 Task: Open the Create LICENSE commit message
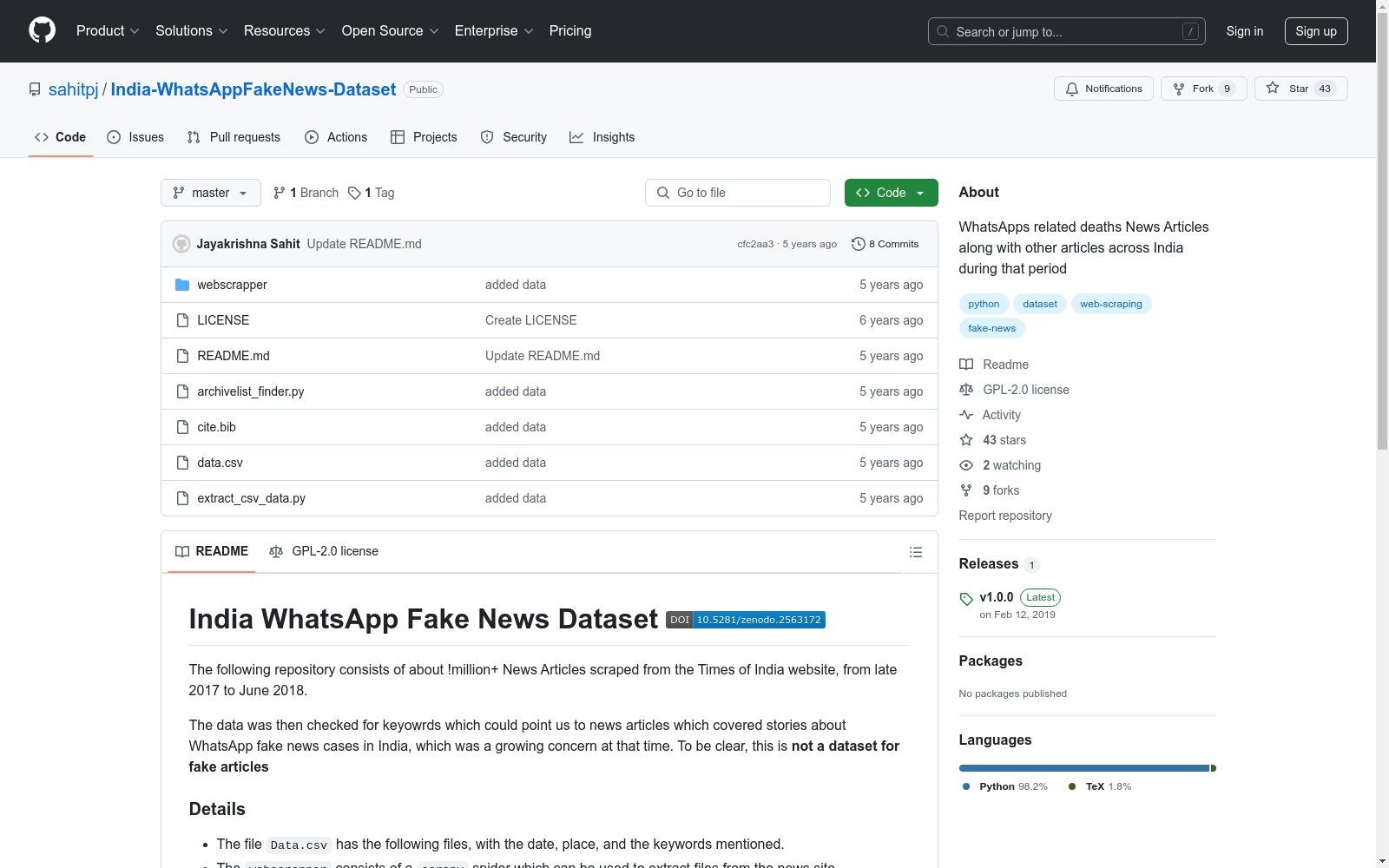(x=531, y=320)
